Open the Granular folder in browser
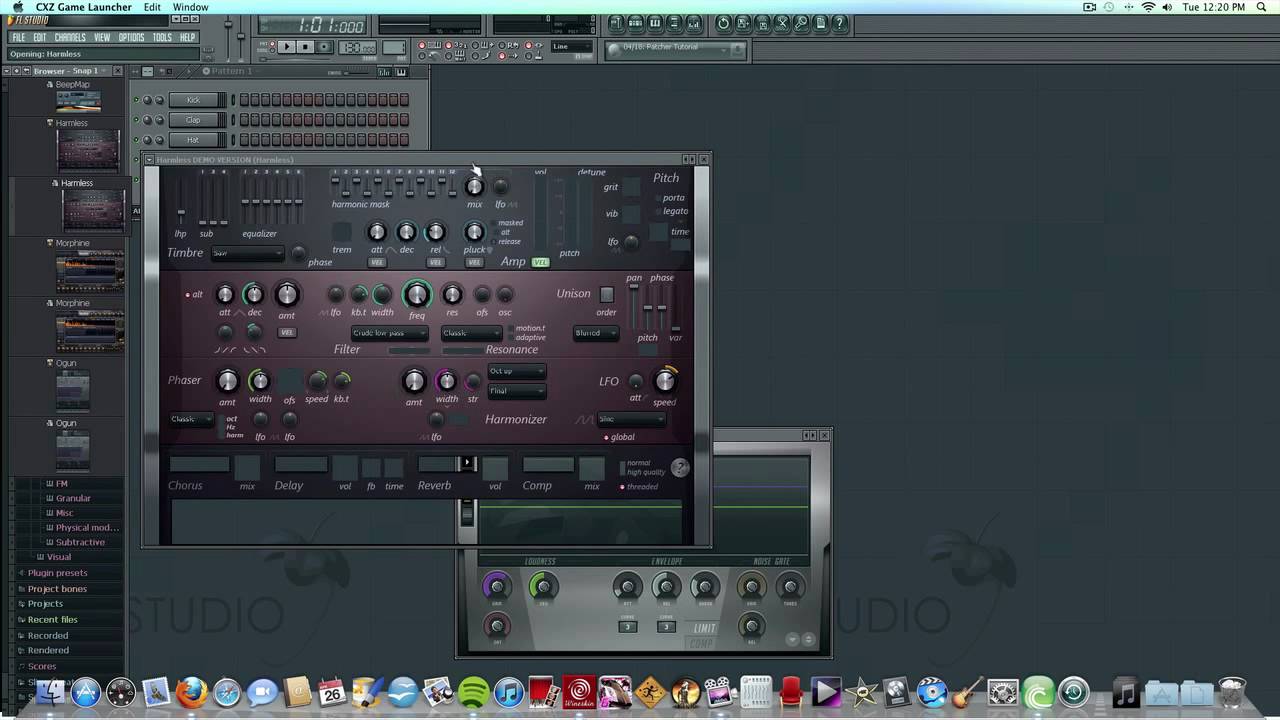Viewport: 1280px width, 720px height. [x=73, y=498]
